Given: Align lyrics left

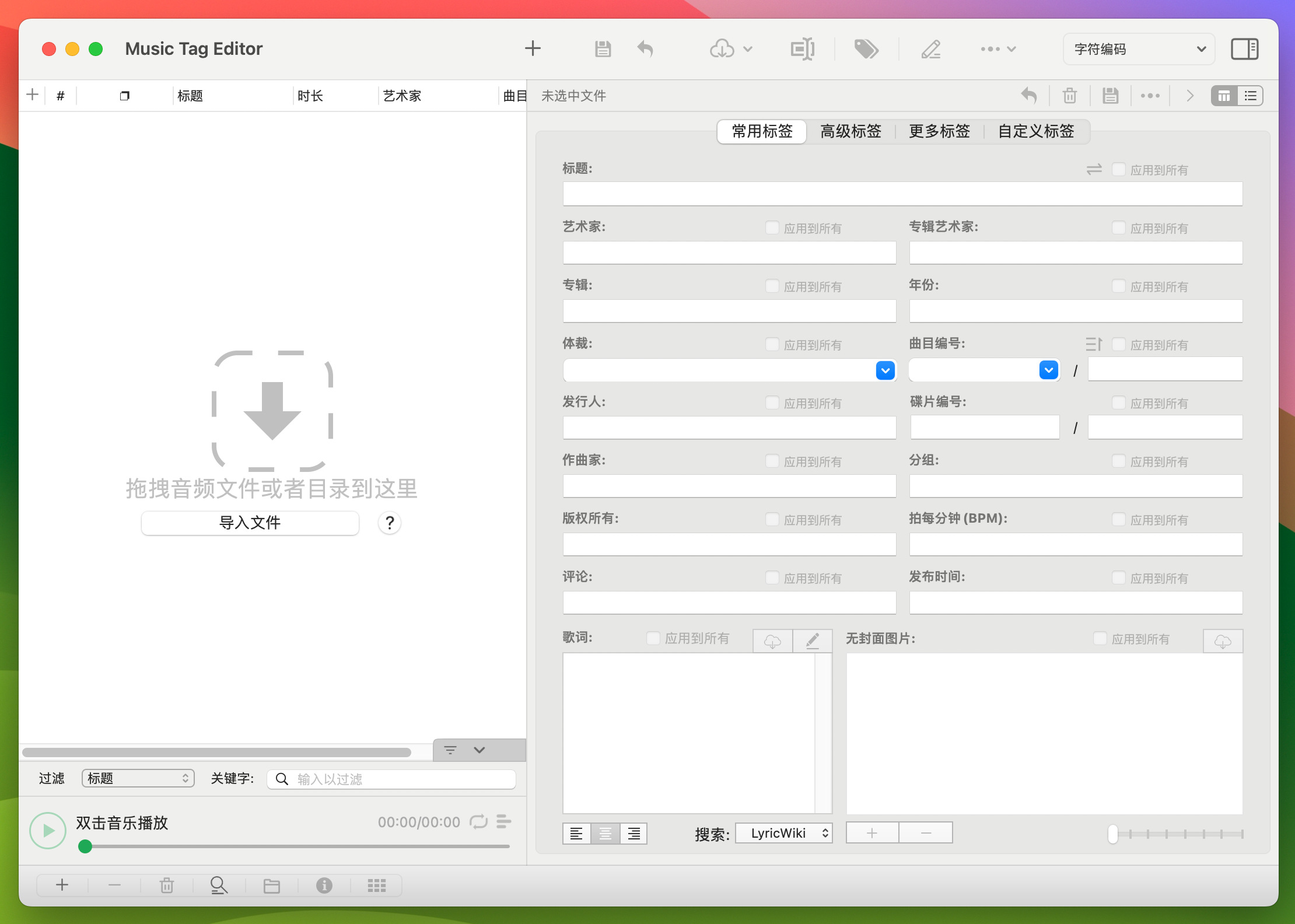Looking at the screenshot, I should click(x=576, y=834).
